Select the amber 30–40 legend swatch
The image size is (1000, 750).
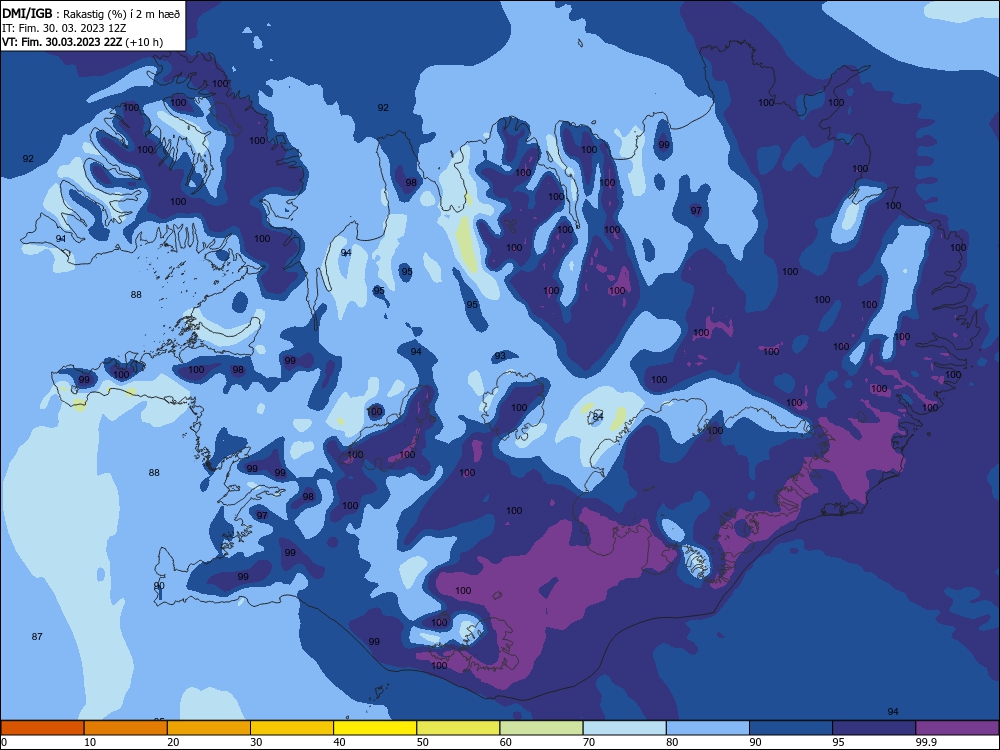pyautogui.click(x=292, y=728)
